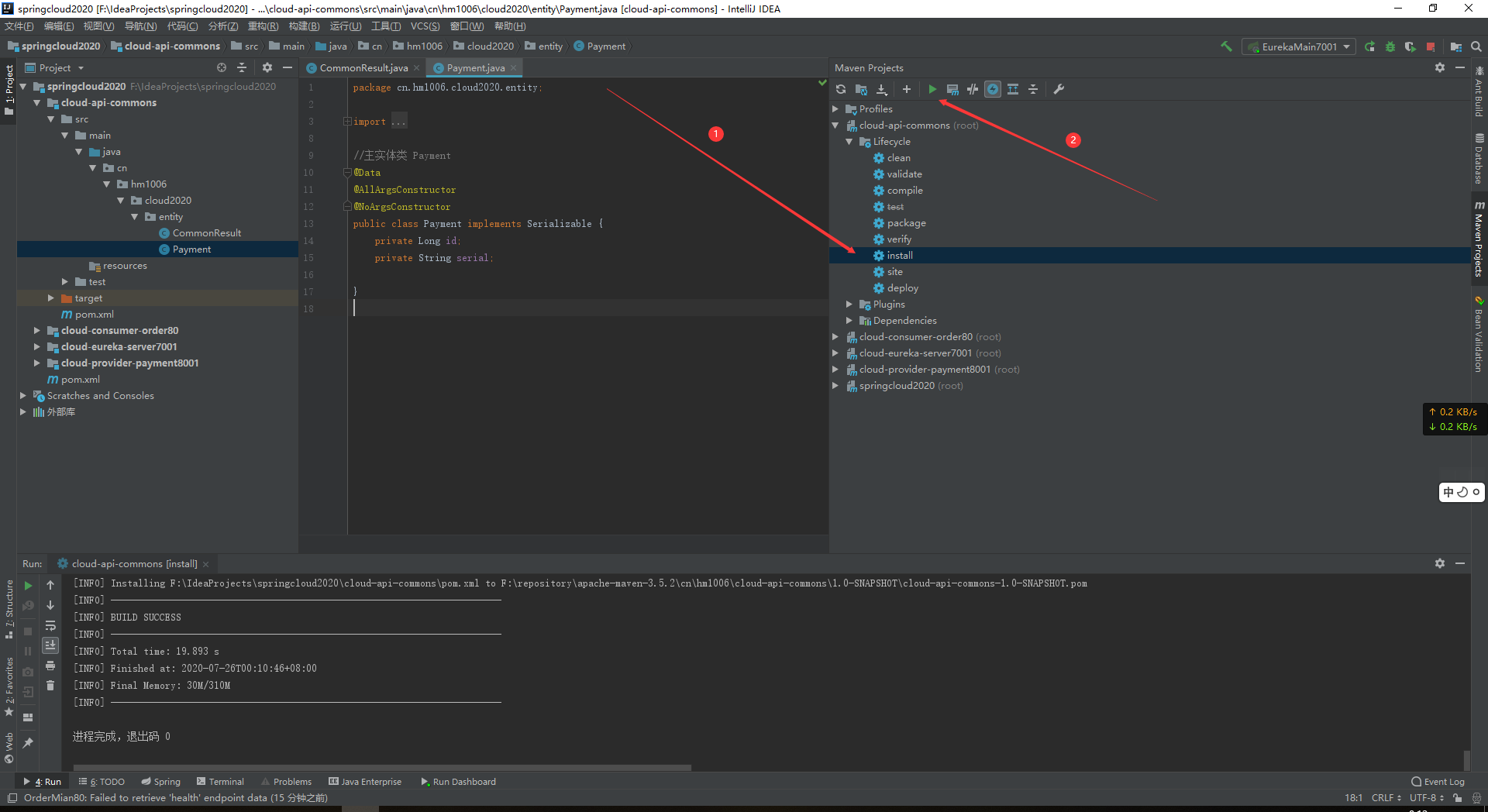Click the Down the Stack Trace arrow
The image size is (1488, 812).
click(x=50, y=605)
